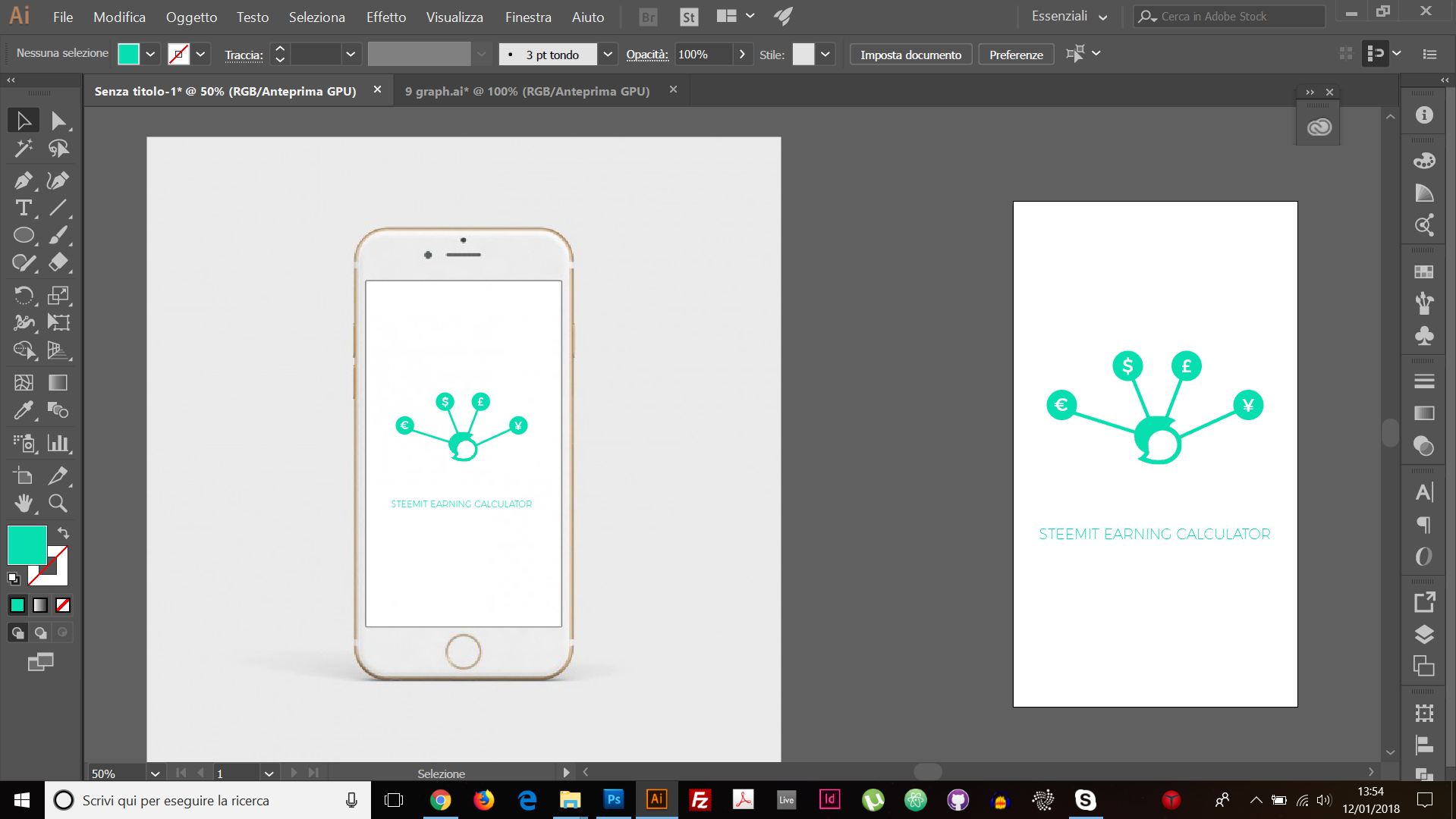Viewport: 1456px width, 819px height.
Task: Change the screen mode
Action: [x=41, y=662]
